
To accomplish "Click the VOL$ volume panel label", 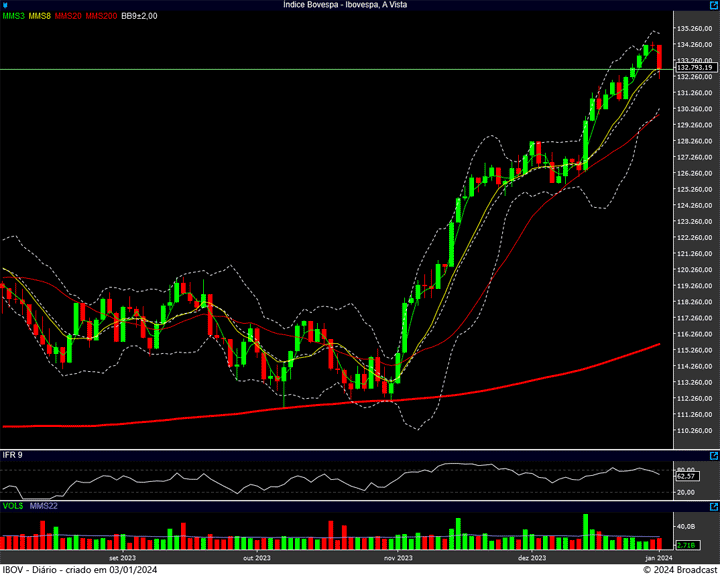I will (13, 506).
